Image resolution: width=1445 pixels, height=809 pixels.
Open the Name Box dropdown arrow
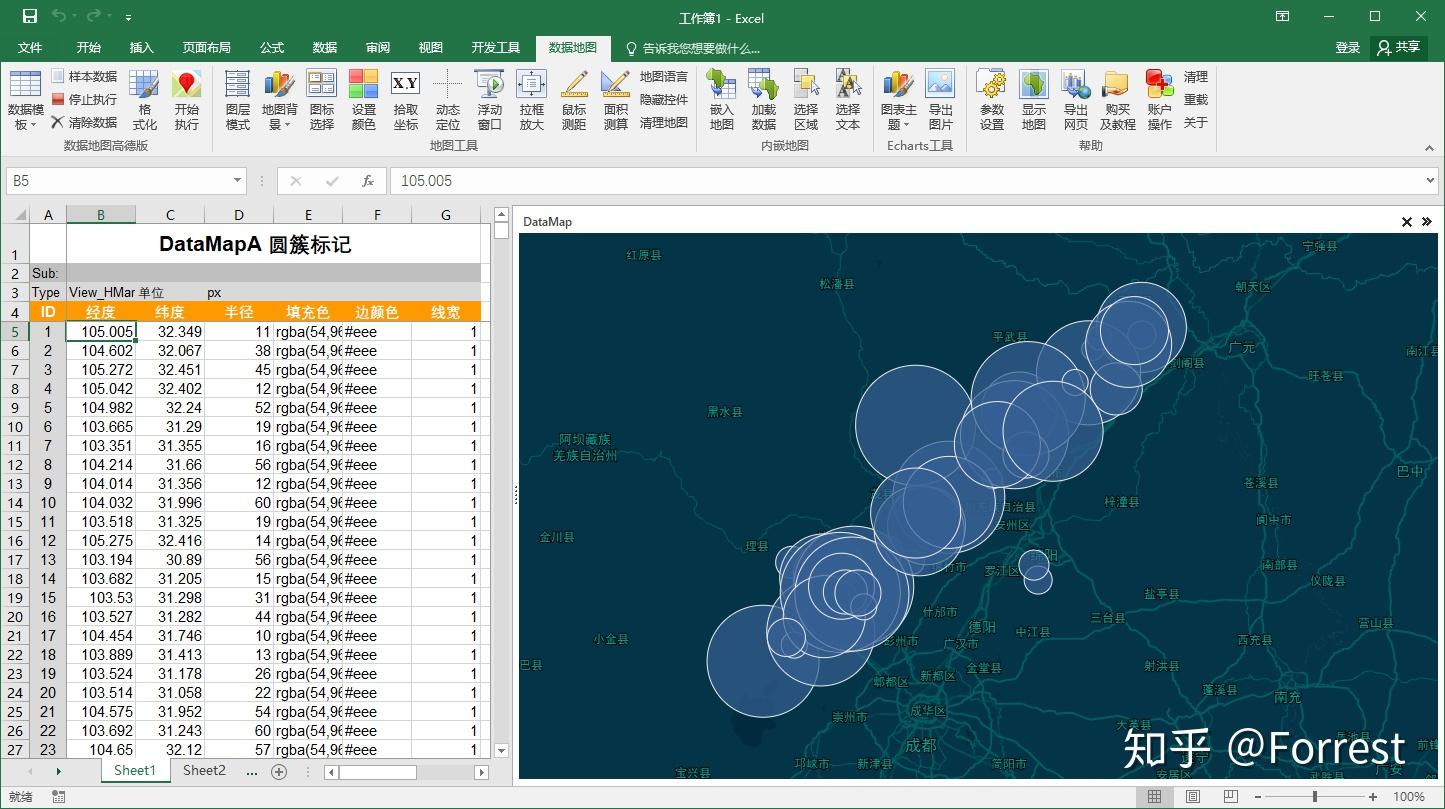click(x=237, y=181)
